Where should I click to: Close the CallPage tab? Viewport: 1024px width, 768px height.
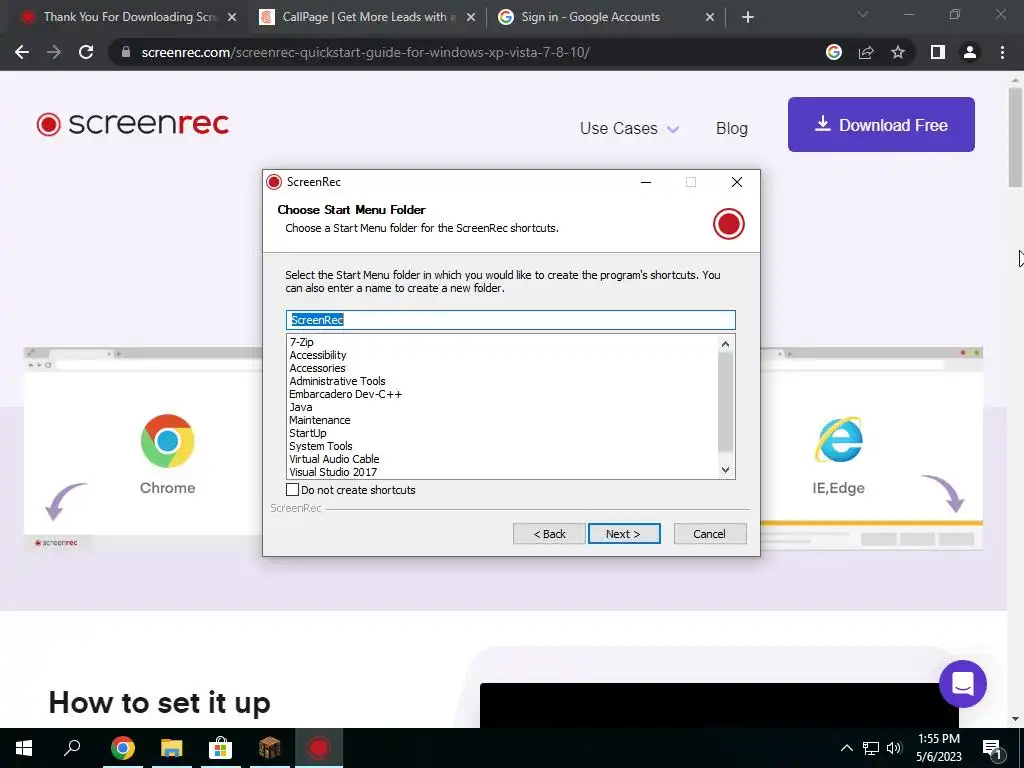click(471, 18)
